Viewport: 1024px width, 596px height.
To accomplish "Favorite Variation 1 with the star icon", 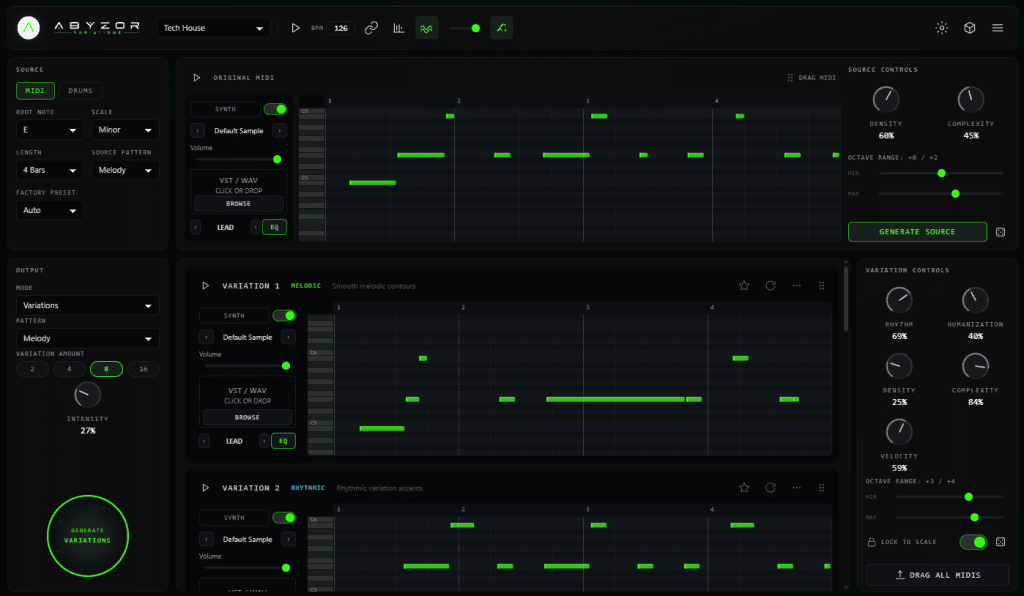I will coord(744,285).
